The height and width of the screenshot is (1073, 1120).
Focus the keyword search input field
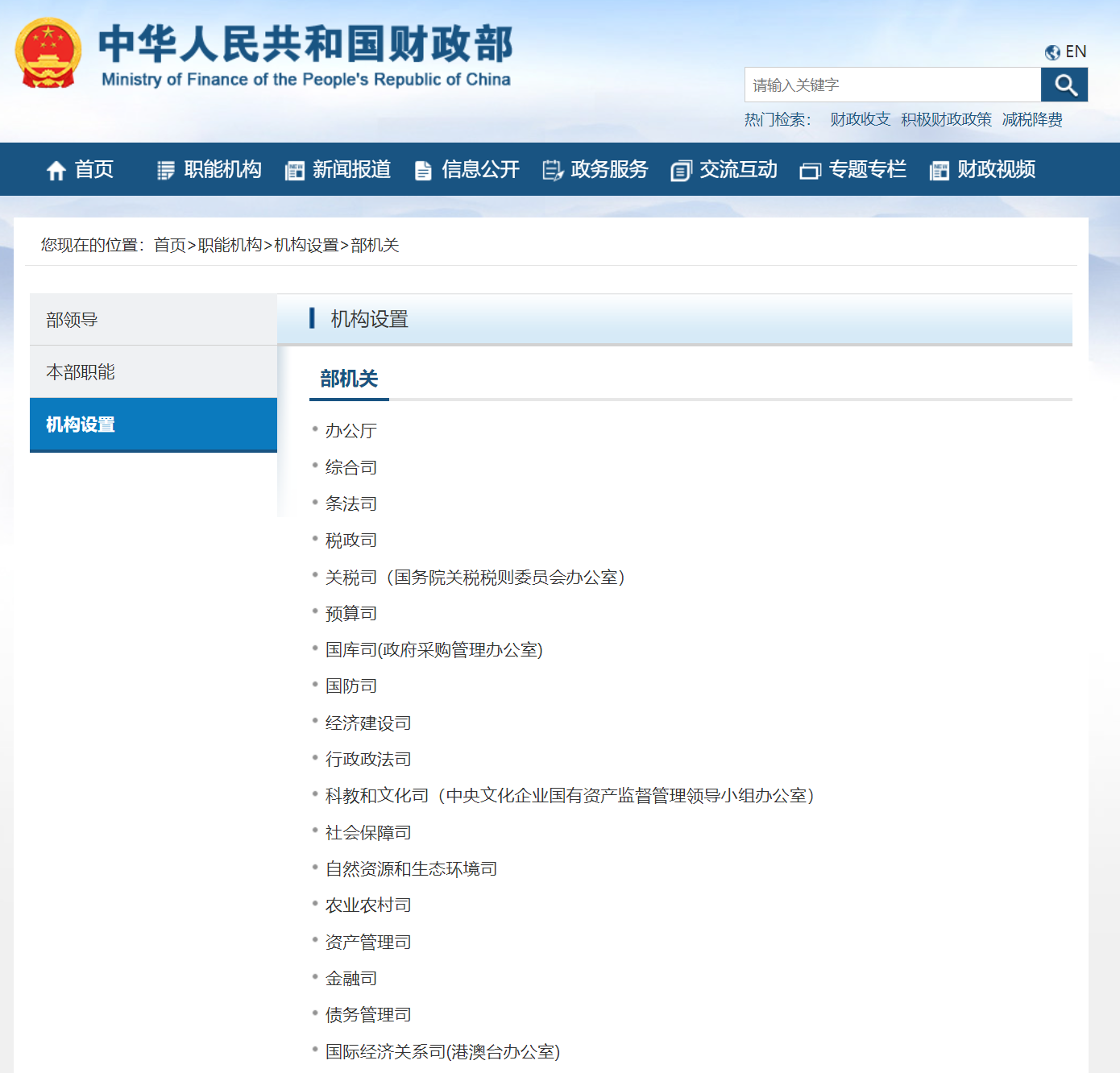(x=892, y=85)
